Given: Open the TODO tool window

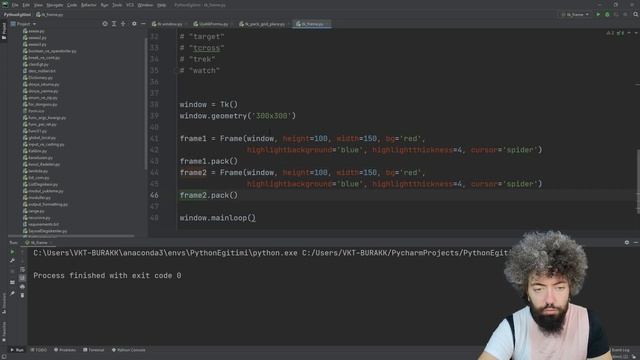Looking at the screenshot, I should point(39,350).
